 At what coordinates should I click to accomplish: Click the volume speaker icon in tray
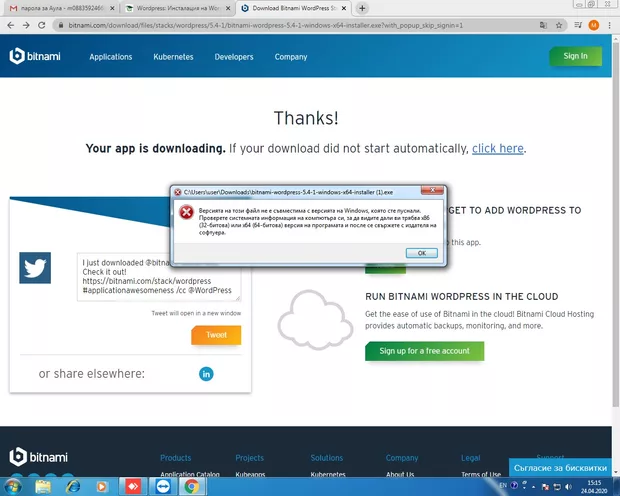pos(569,487)
